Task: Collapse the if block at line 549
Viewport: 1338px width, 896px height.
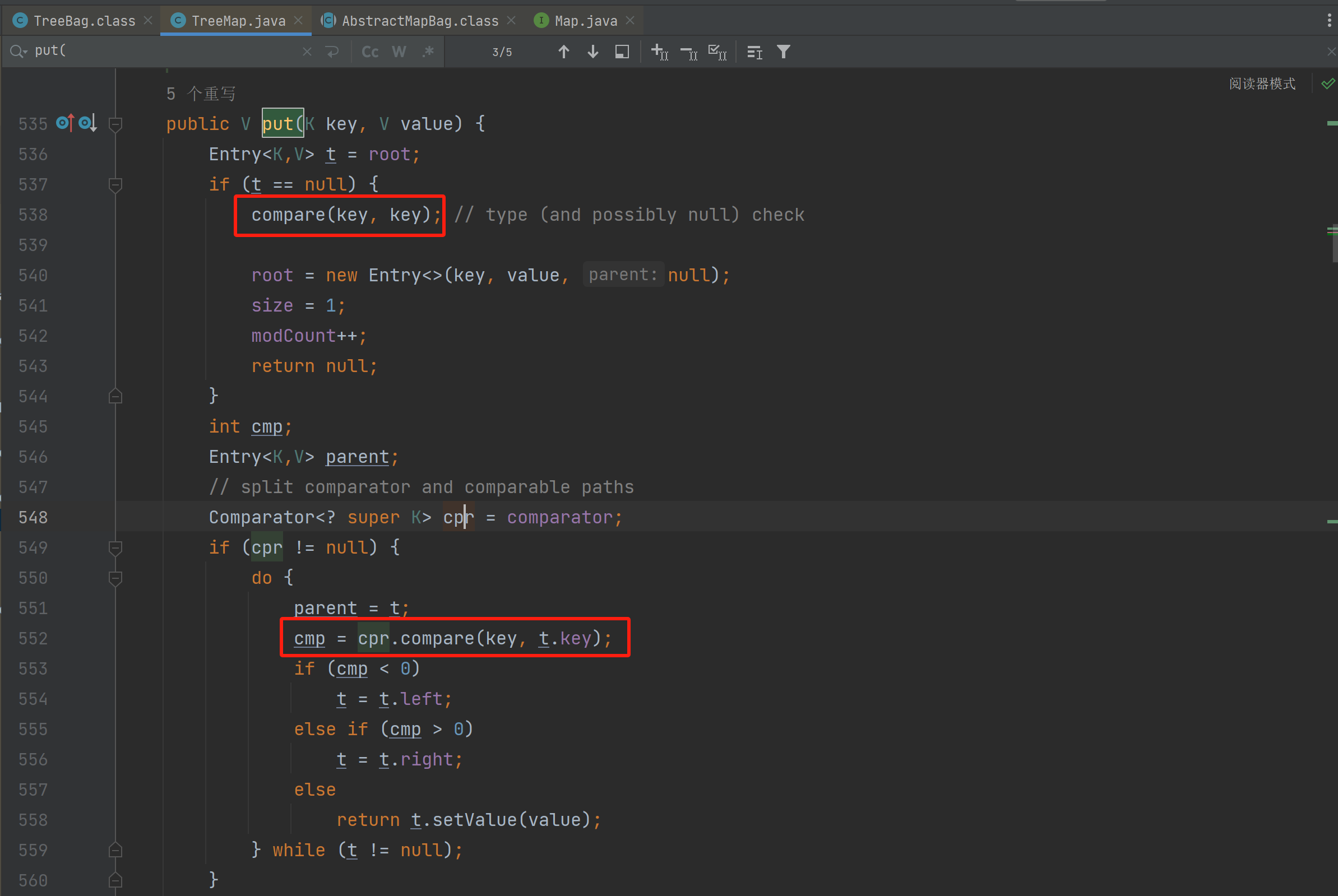Action: [115, 548]
